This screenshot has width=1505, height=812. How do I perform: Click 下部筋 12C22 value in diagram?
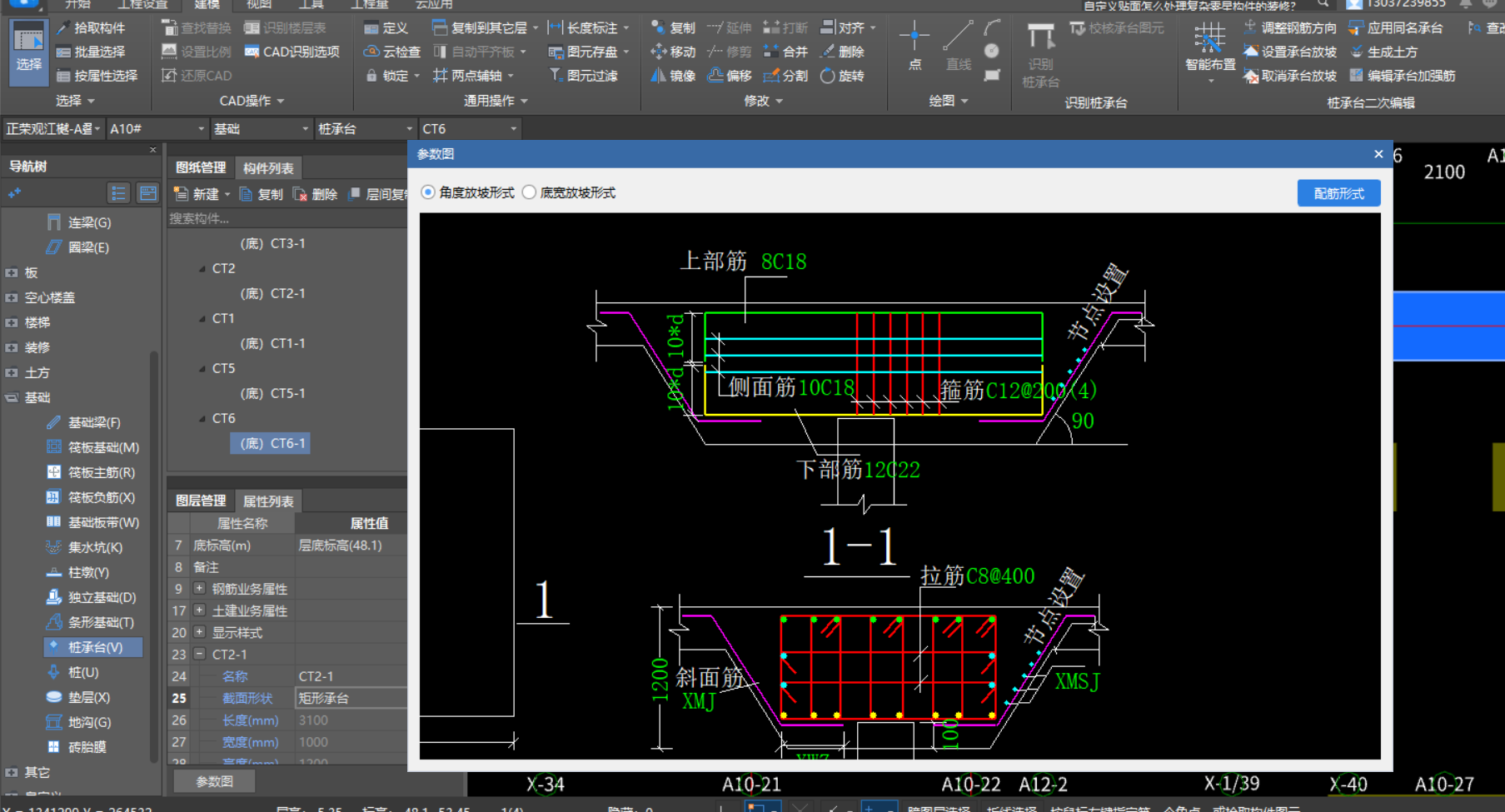tap(892, 470)
